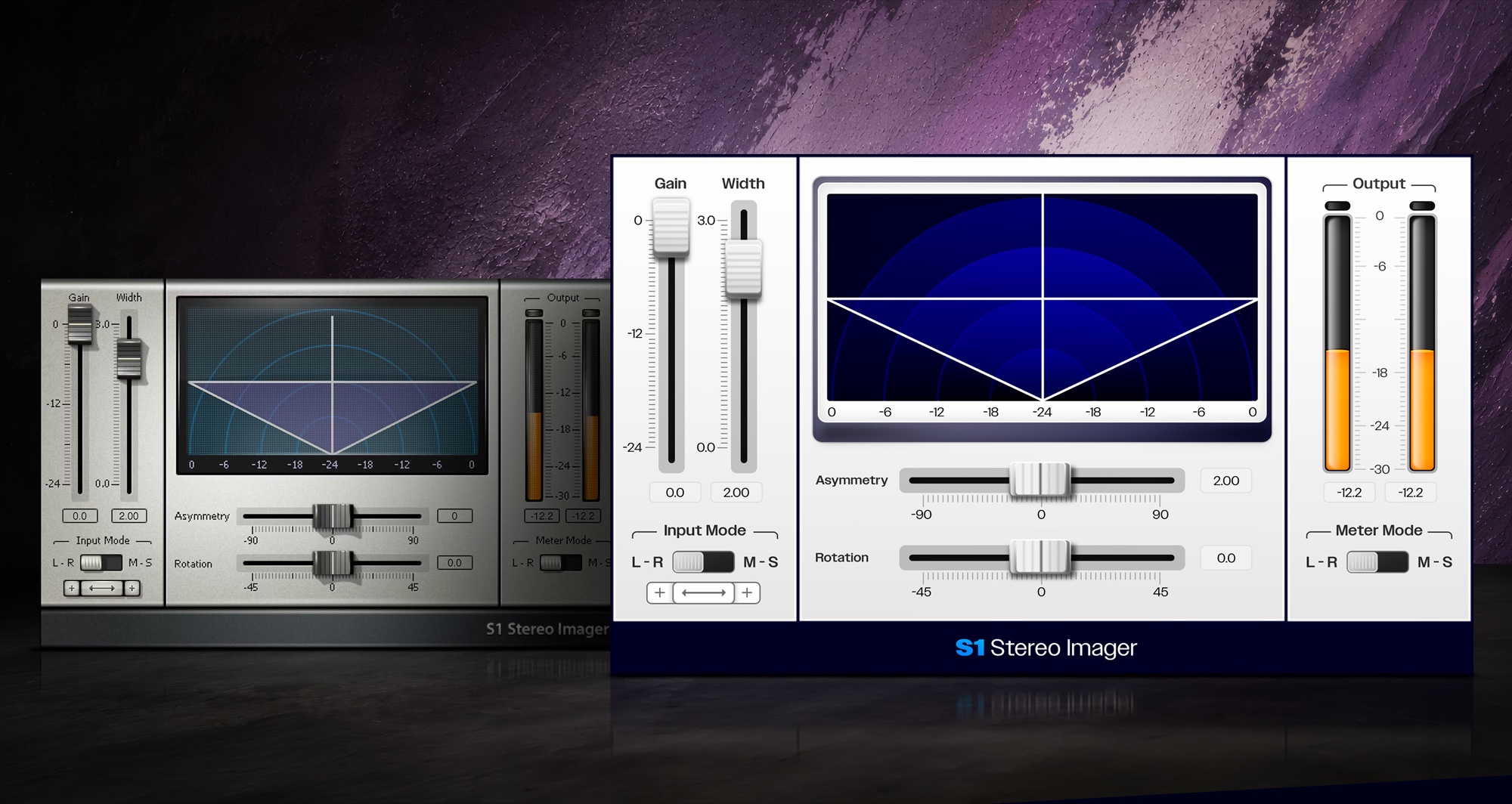This screenshot has height=804, width=1512.
Task: Click the Meter Mode heading in new S1
Action: (1379, 530)
